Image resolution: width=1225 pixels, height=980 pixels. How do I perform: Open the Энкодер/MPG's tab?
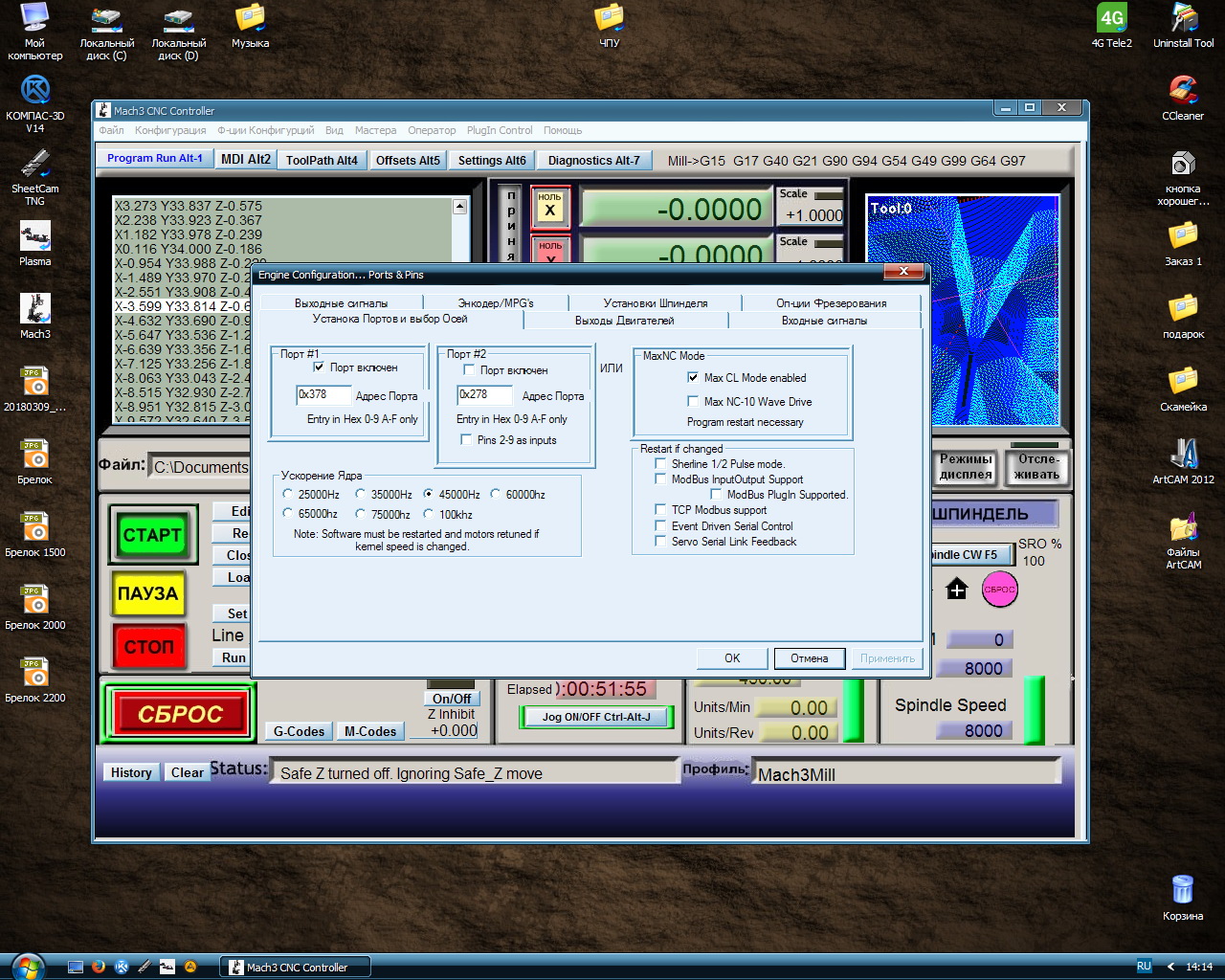tap(496, 303)
